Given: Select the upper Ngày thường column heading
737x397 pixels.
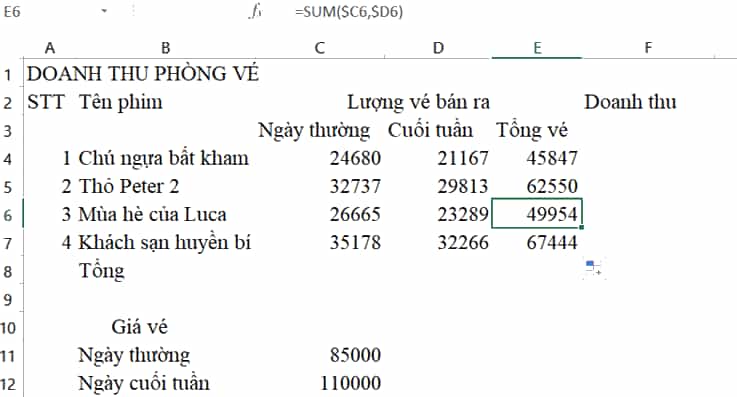Looking at the screenshot, I should [314, 131].
